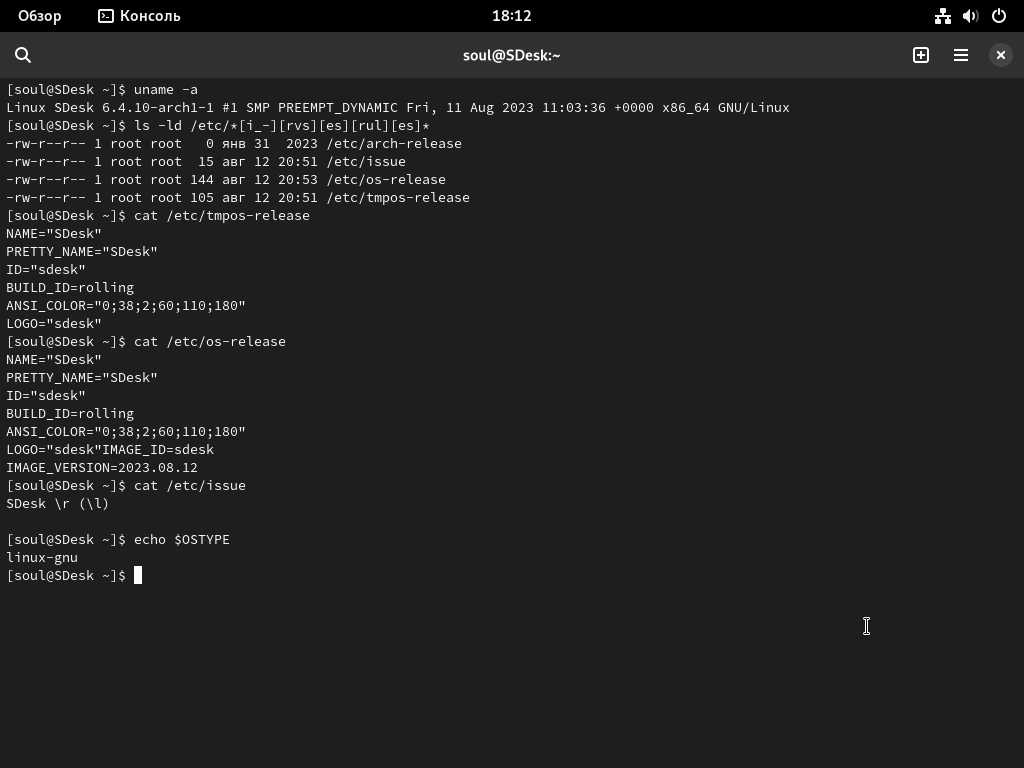Click the '105 авг 12 20:51 /etc/tmpos-release' listing row
This screenshot has width=1024, height=768.
coord(238,197)
